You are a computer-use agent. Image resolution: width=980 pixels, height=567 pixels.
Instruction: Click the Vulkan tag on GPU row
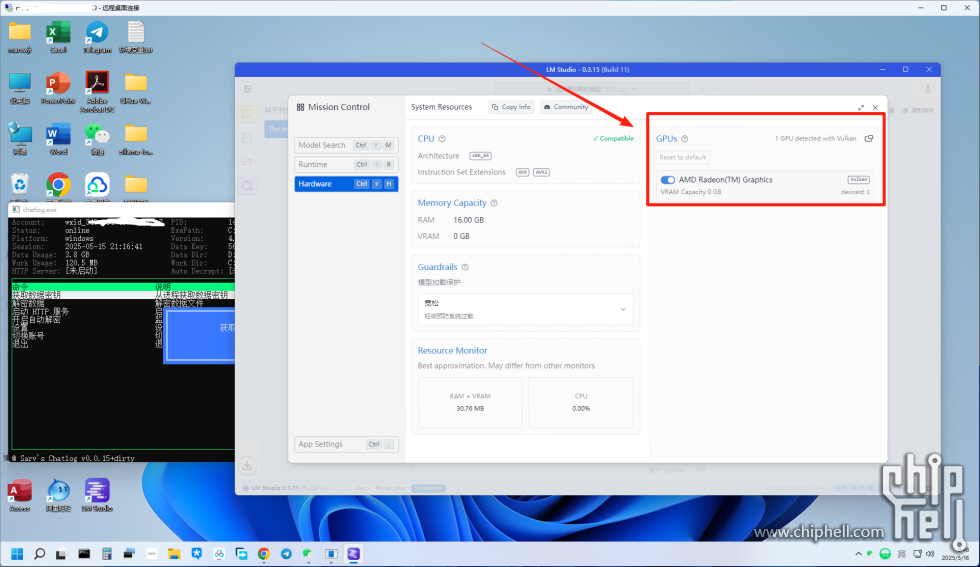tap(858, 179)
